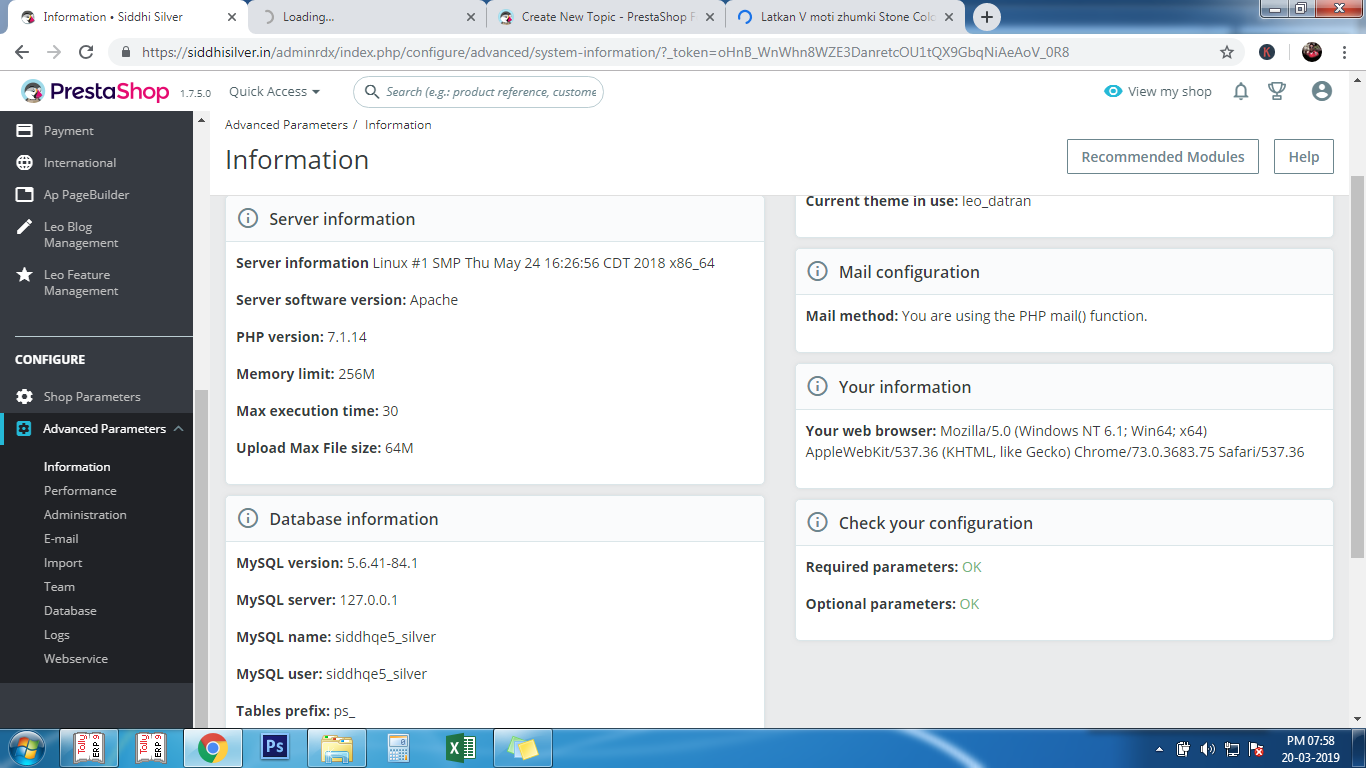Reload the page with refresh icon

(x=86, y=52)
